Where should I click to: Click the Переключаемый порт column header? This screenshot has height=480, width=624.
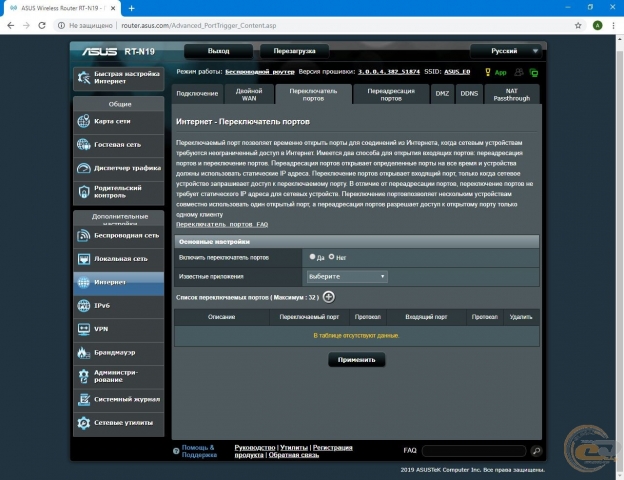point(309,317)
